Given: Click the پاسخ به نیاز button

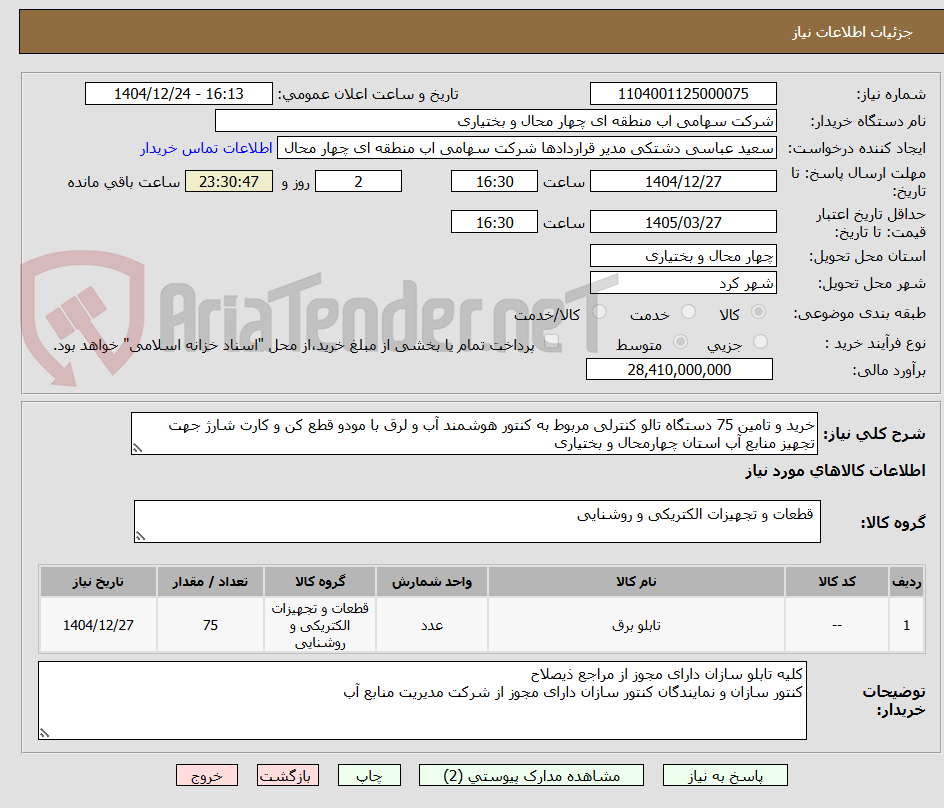Looking at the screenshot, I should (725, 775).
